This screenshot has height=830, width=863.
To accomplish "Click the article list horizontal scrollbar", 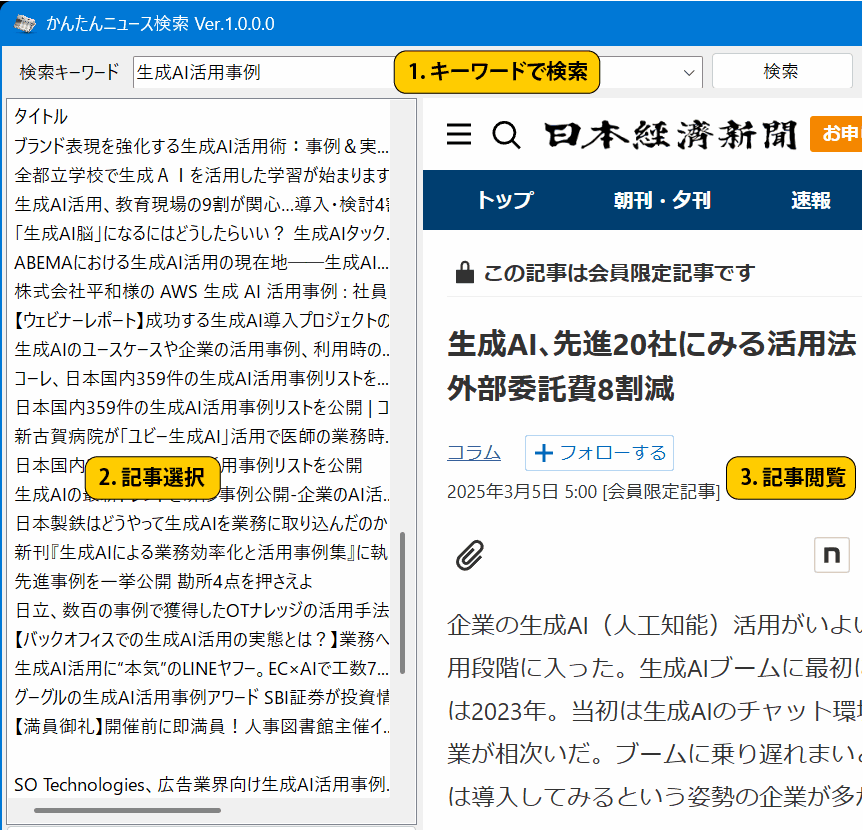I will tap(127, 810).
